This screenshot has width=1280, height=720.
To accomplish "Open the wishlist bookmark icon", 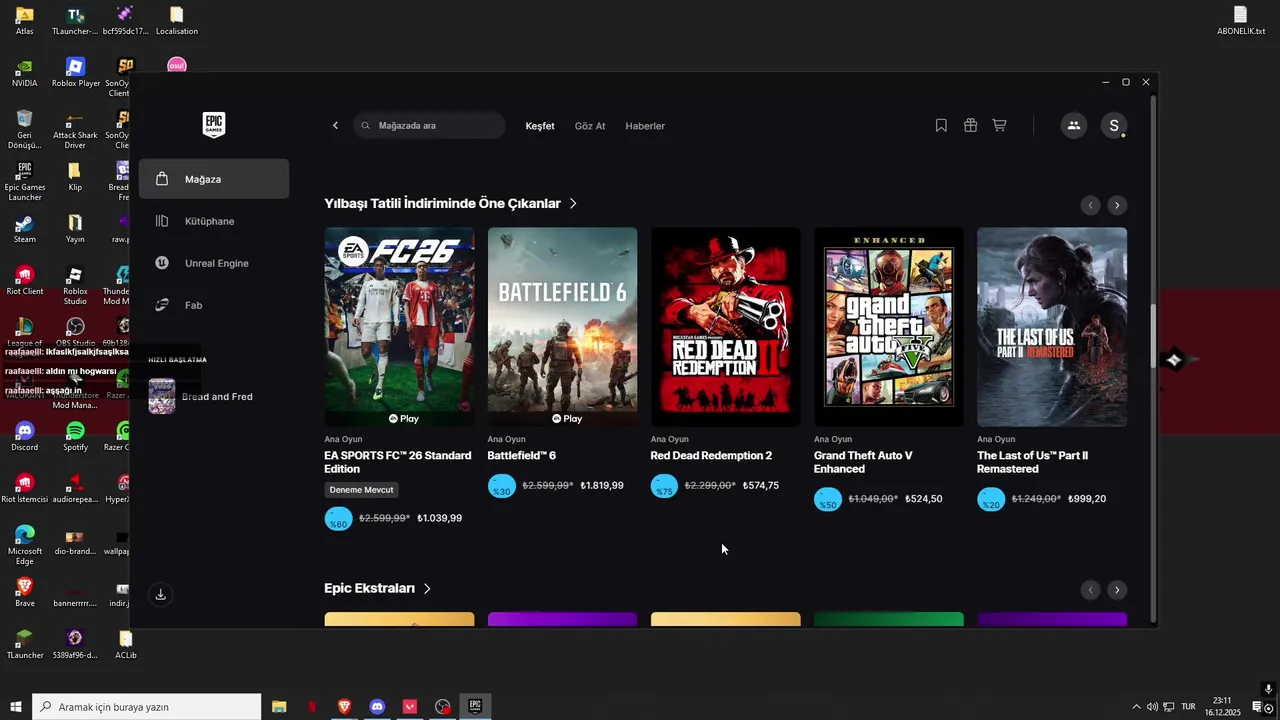I will 941,125.
